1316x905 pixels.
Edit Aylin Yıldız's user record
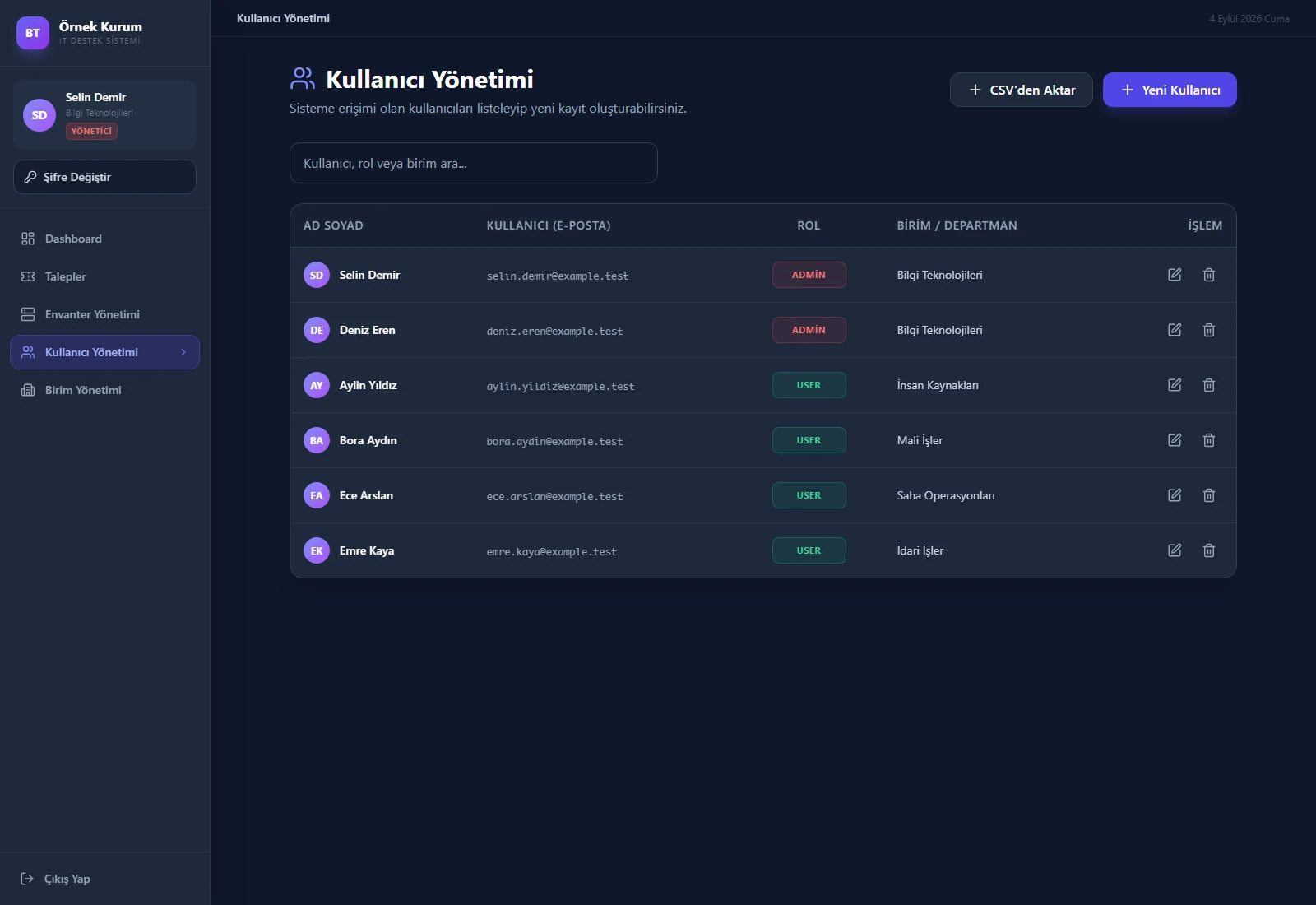pyautogui.click(x=1175, y=385)
